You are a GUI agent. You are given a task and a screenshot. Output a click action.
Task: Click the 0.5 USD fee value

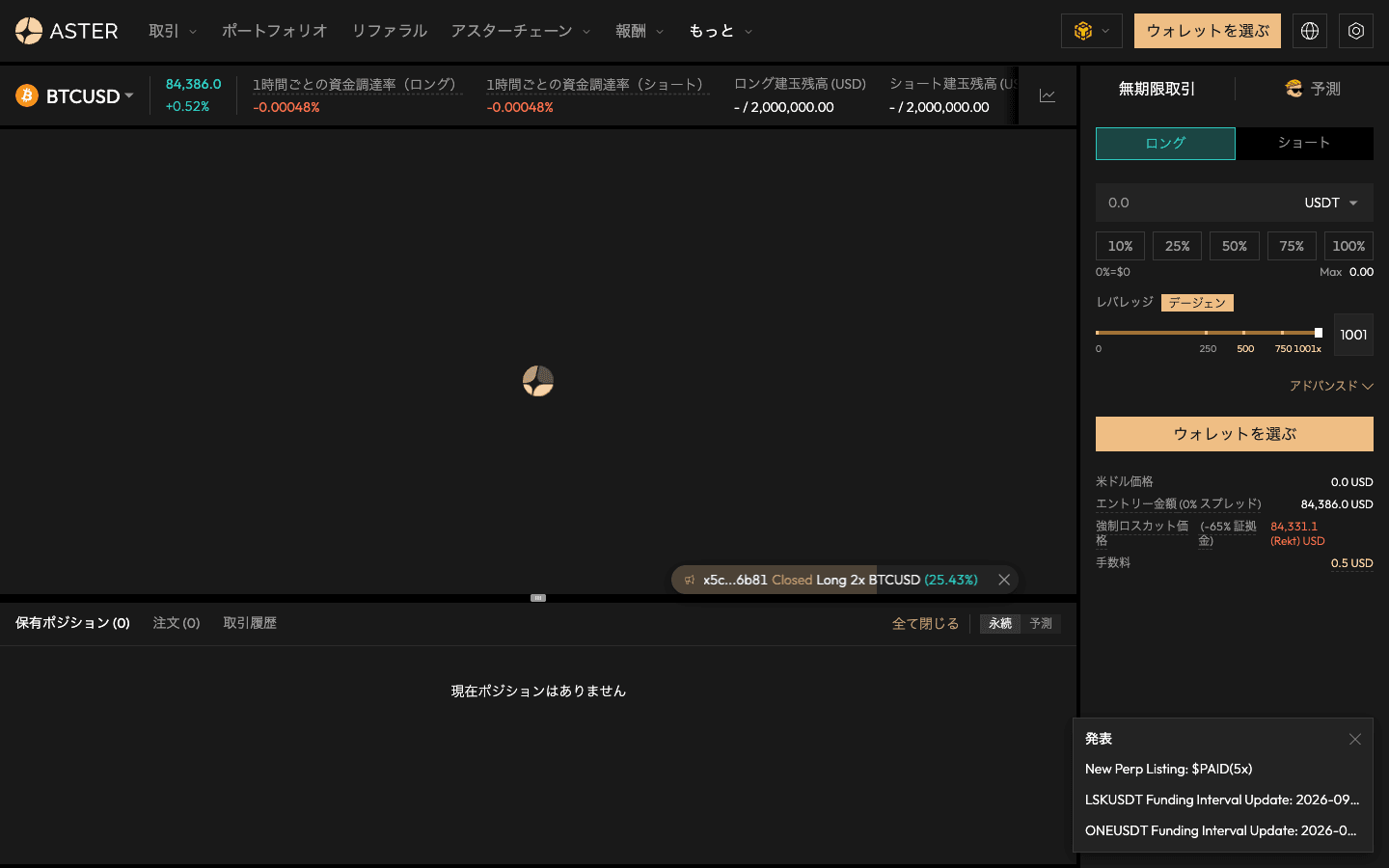point(1351,563)
